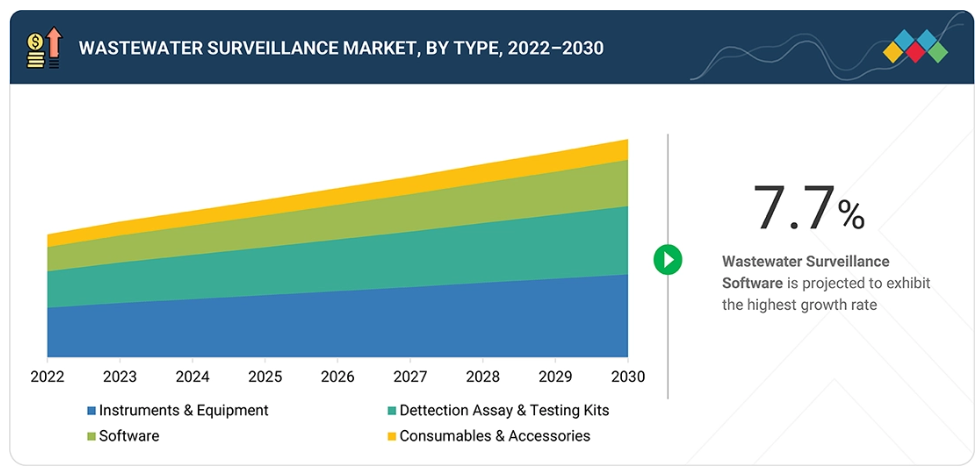Click the yellow Consumables & Accessories legend square
The image size is (979, 470).
[x=392, y=437]
